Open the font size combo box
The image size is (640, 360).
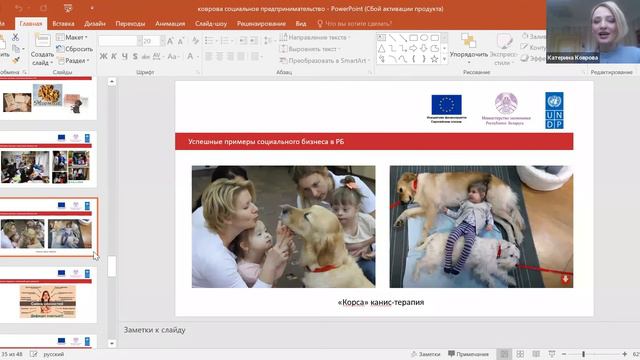pos(153,41)
